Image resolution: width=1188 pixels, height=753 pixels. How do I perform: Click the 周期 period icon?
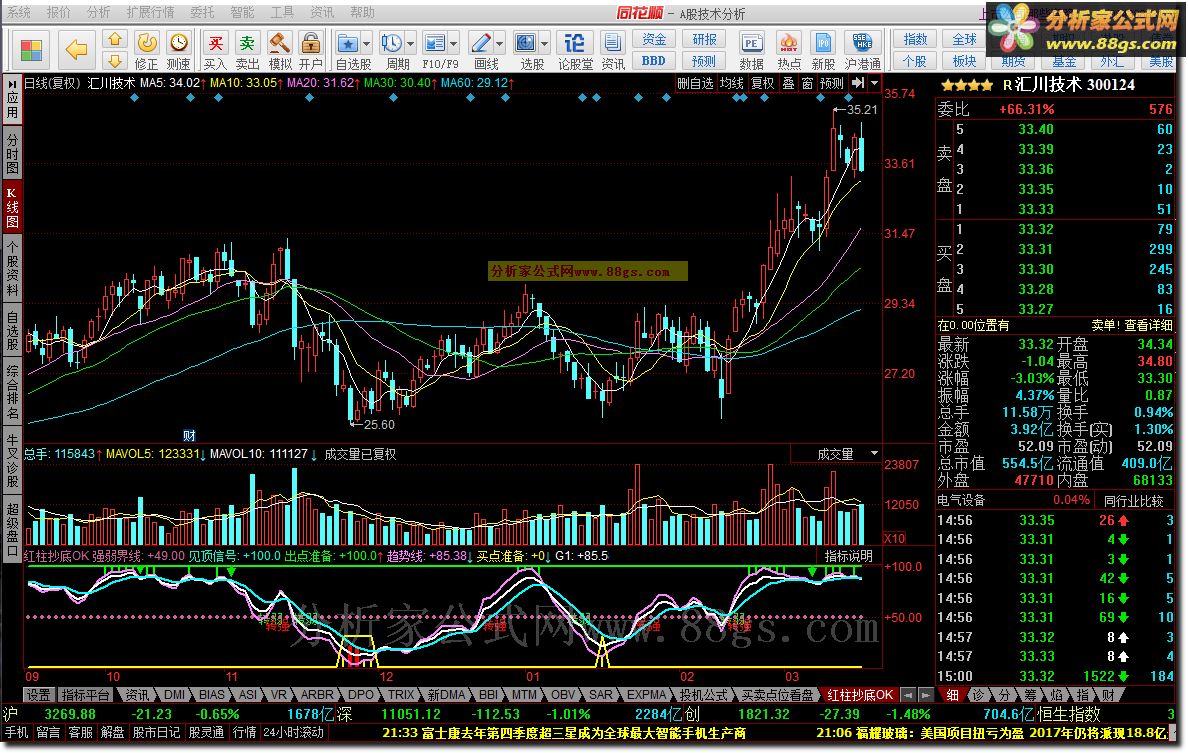point(391,43)
